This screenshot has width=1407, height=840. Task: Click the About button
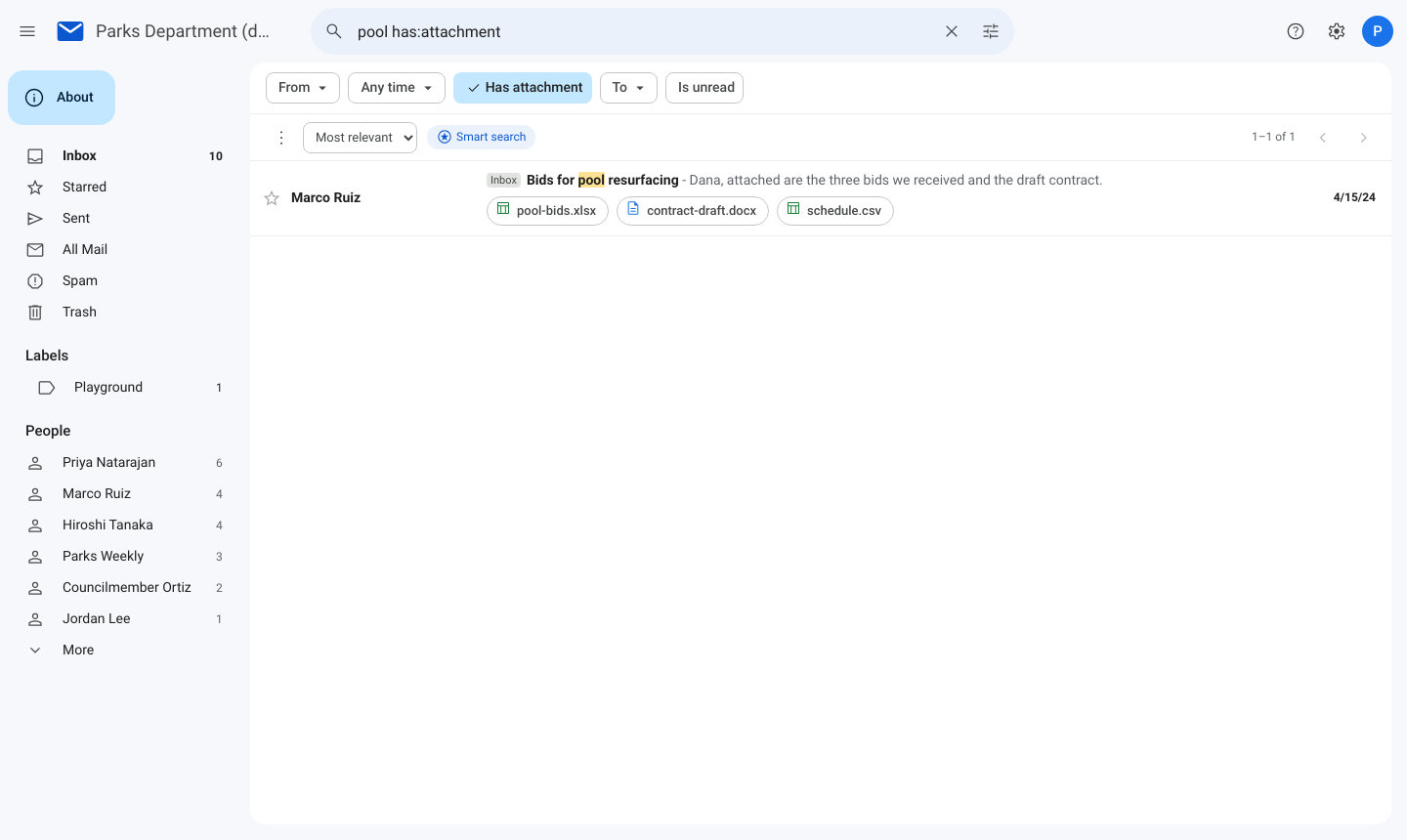coord(62,98)
